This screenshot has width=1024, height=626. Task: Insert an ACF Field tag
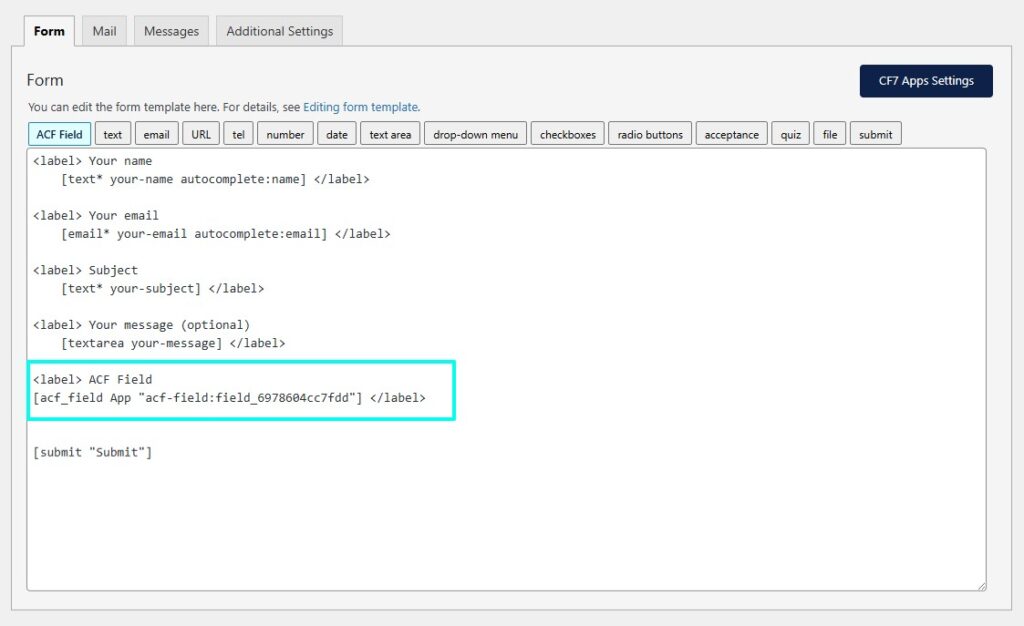[x=60, y=134]
